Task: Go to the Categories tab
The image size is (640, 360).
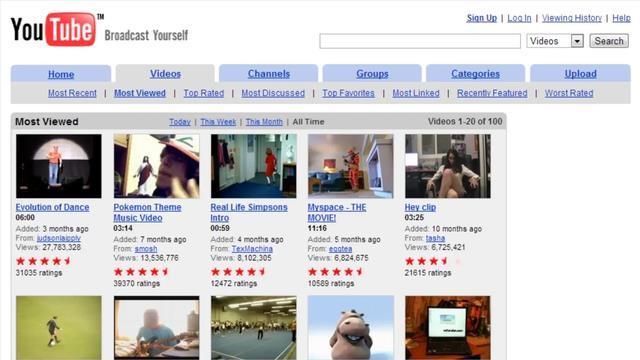Action: (476, 74)
